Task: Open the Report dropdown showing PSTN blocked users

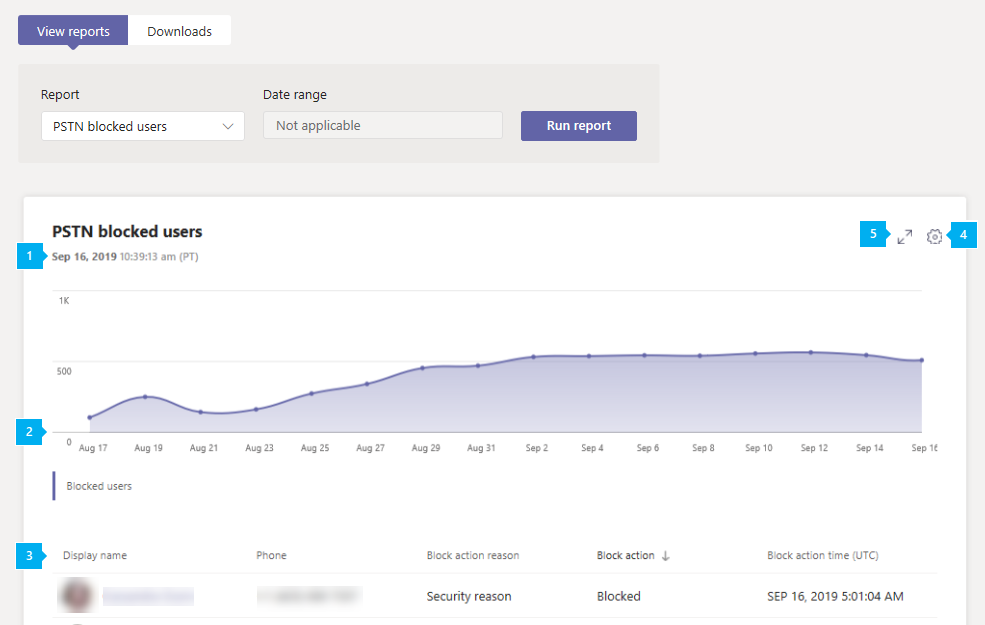Action: click(143, 126)
